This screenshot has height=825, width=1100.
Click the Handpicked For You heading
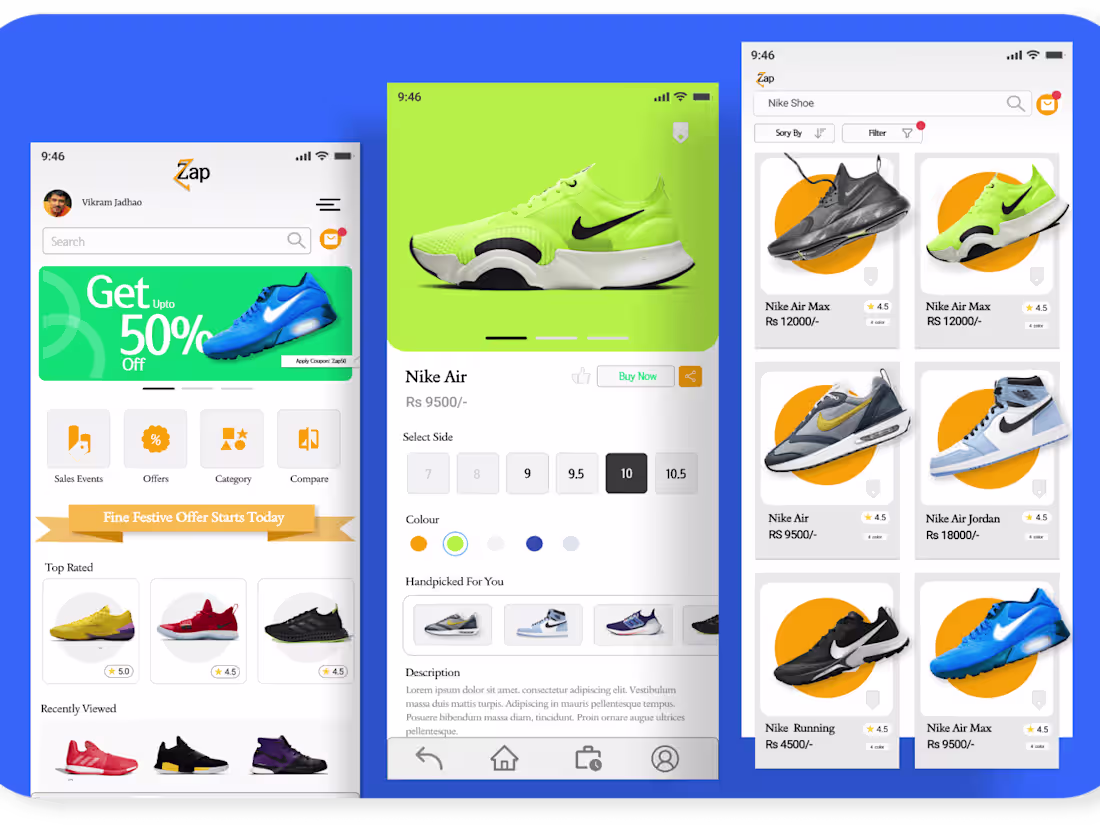[455, 582]
